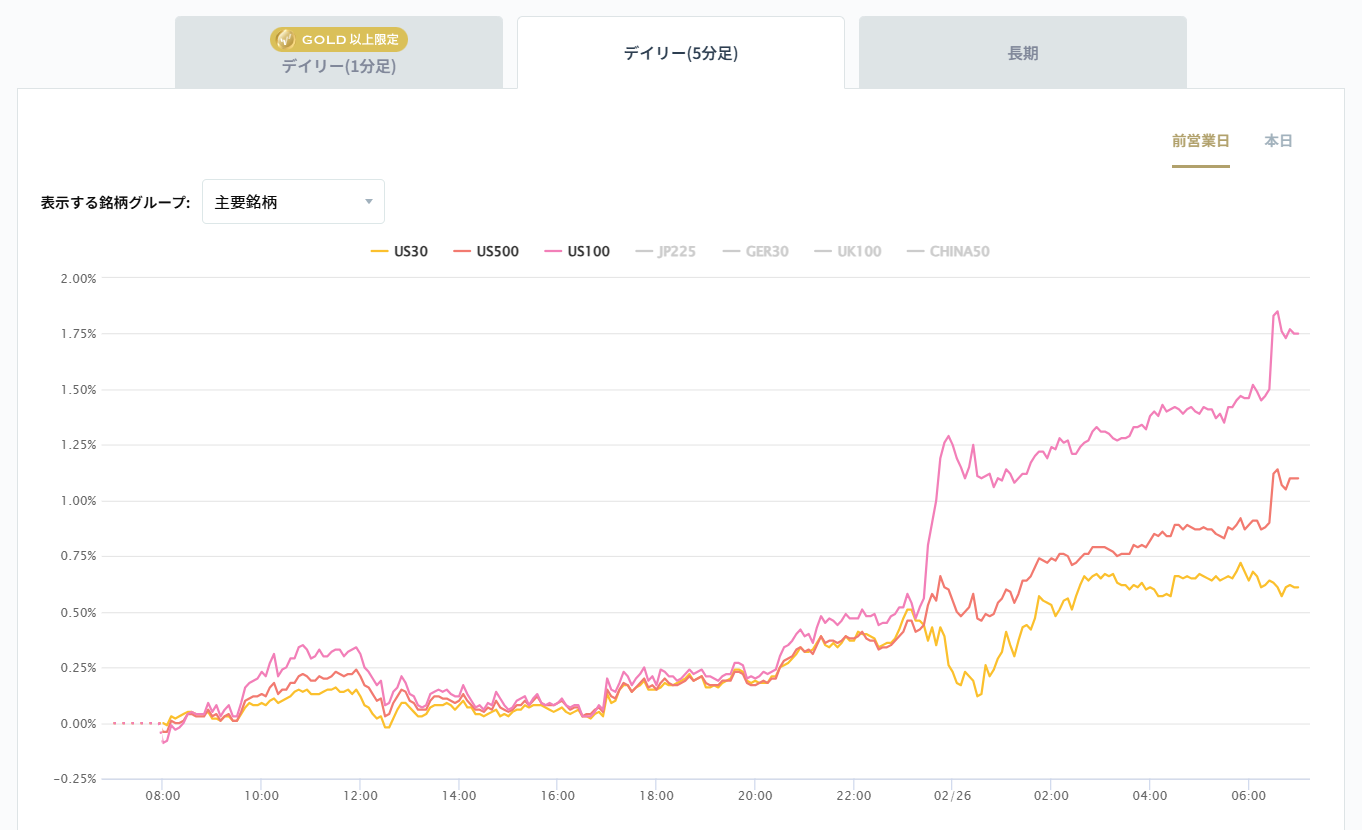Image resolution: width=1362 pixels, height=830 pixels.
Task: Click the pink US100 peak near 06:30
Action: (1277, 311)
